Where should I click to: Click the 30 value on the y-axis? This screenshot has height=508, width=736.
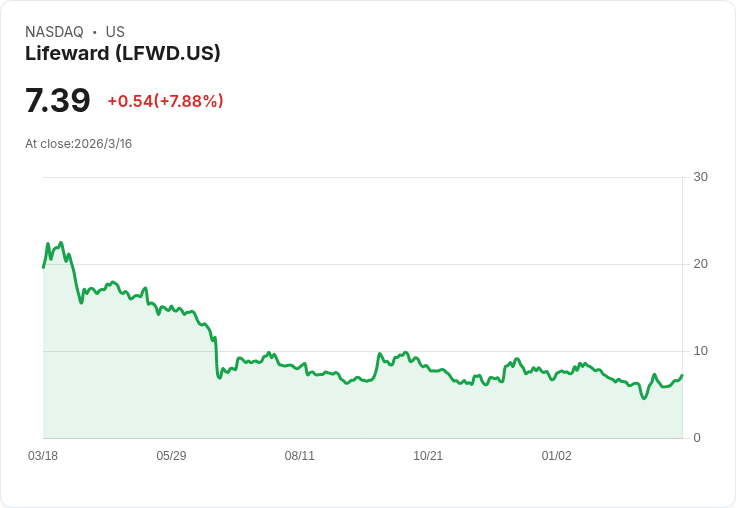coord(700,177)
